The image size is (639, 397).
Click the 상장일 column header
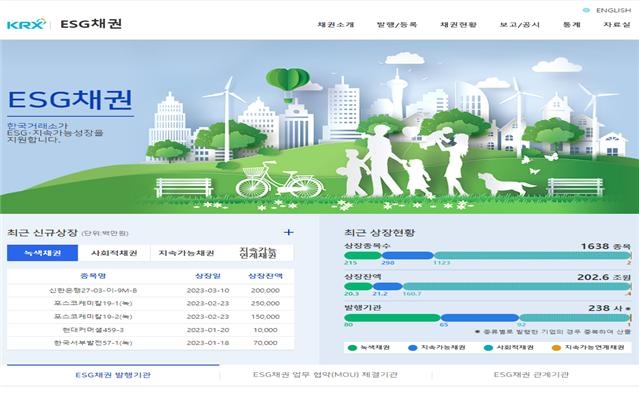pos(208,276)
